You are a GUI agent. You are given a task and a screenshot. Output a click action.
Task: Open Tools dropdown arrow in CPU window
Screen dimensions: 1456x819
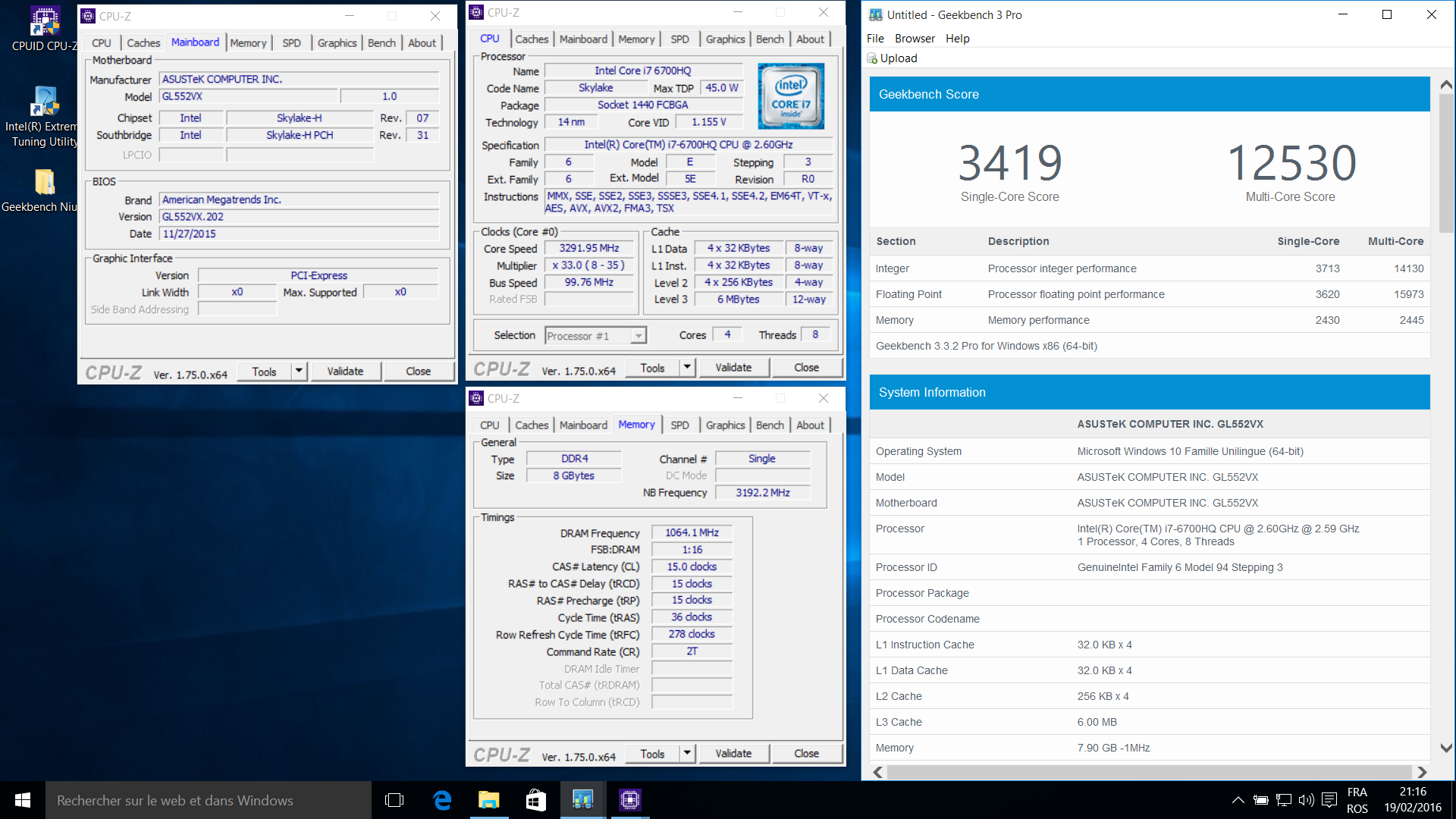[687, 368]
